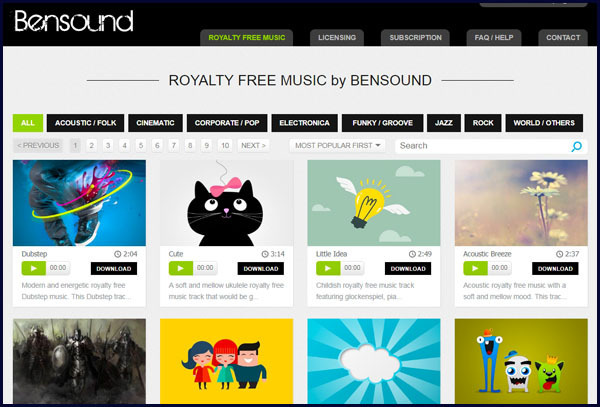
Task: Filter tracks by Jazz genre
Action: click(x=444, y=123)
